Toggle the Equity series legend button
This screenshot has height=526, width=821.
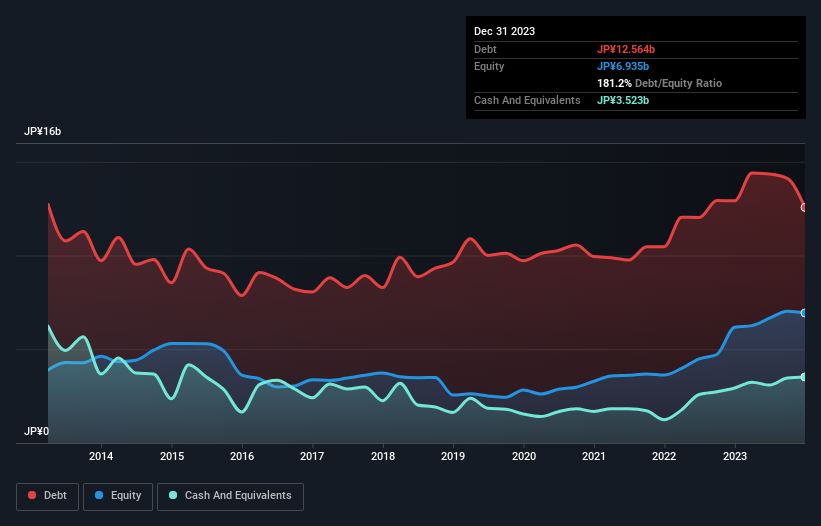pos(118,496)
